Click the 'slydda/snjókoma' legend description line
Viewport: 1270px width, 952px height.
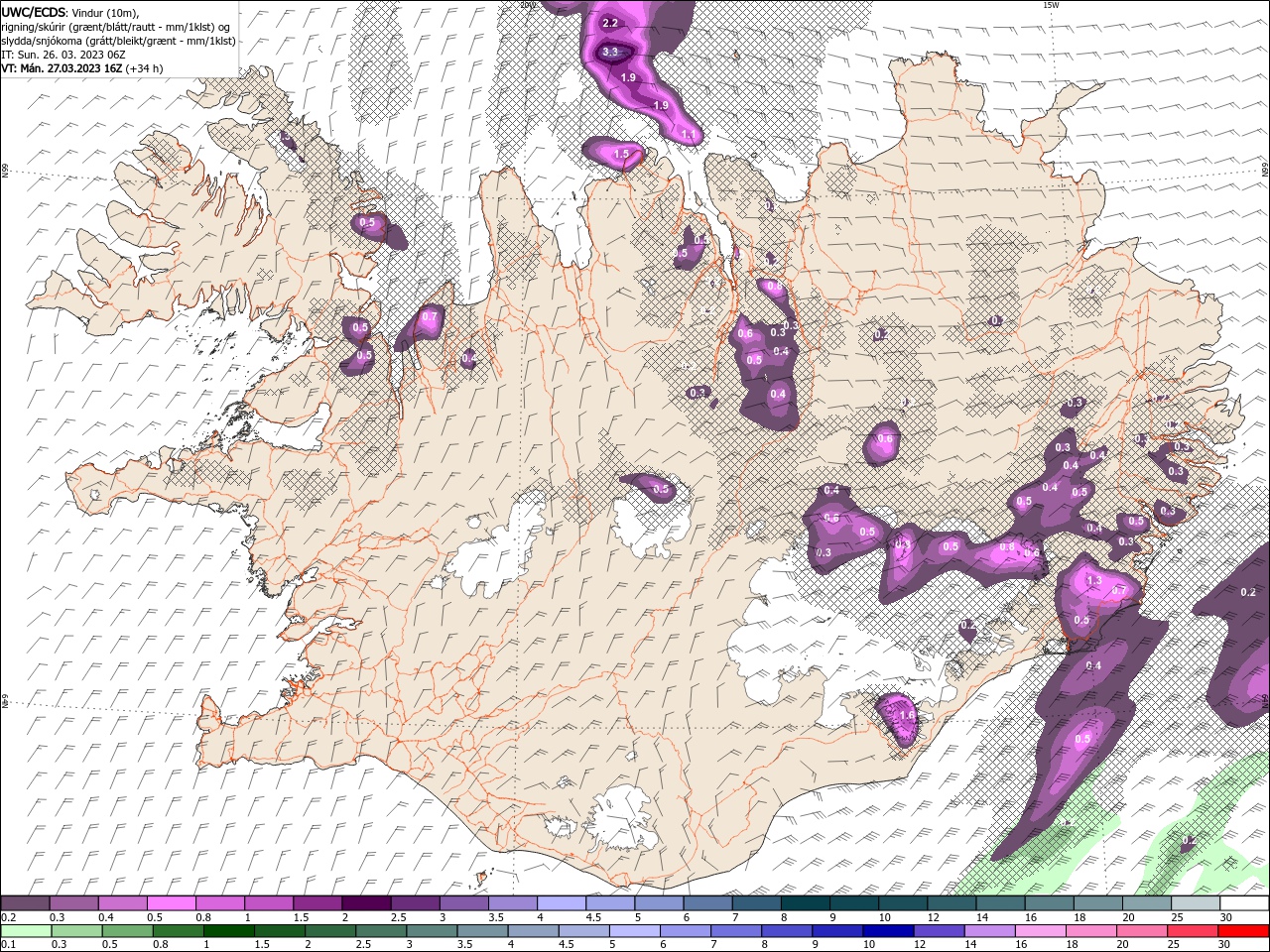coord(118,41)
